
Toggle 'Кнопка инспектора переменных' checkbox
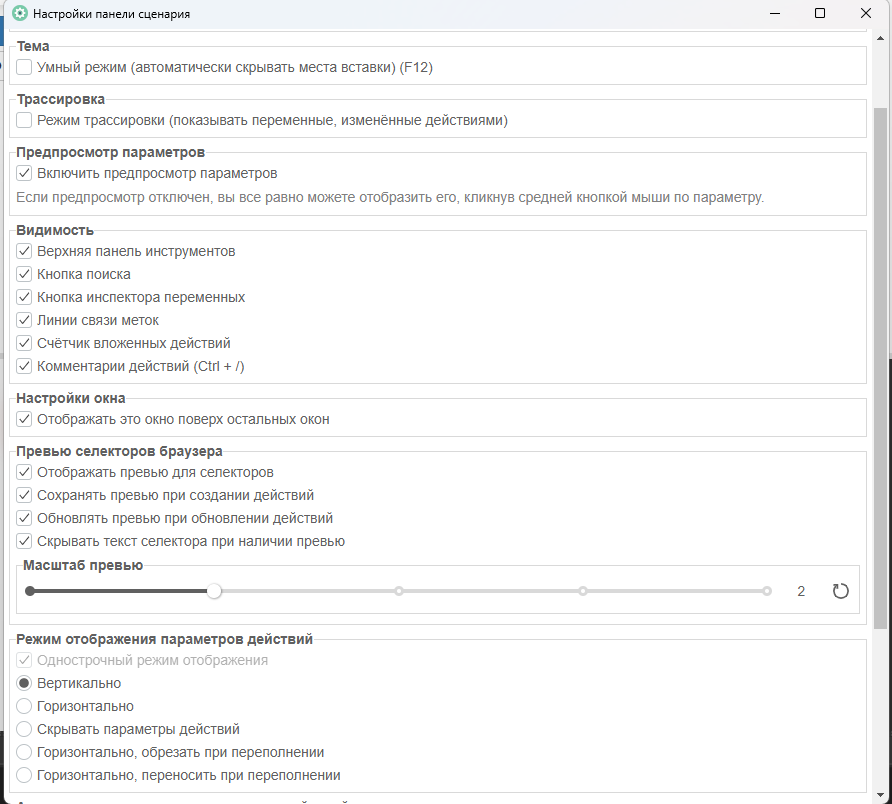25,297
